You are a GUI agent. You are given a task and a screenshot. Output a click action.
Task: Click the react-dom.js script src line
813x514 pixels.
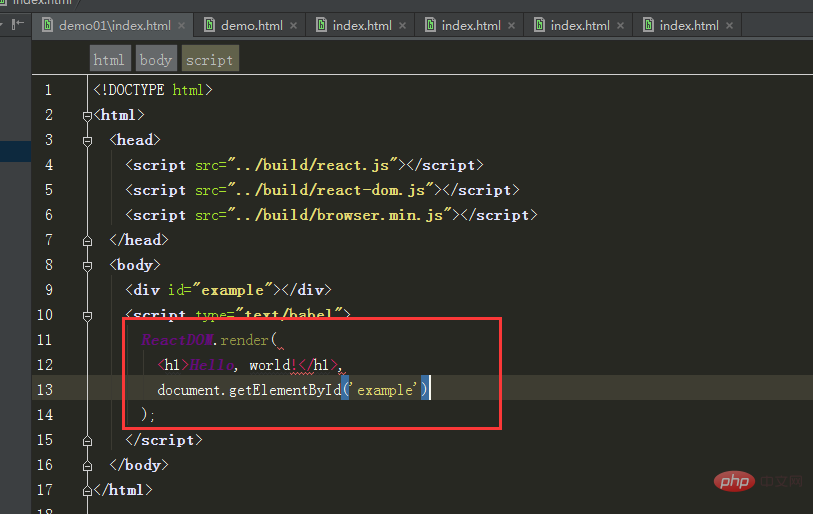(x=322, y=190)
